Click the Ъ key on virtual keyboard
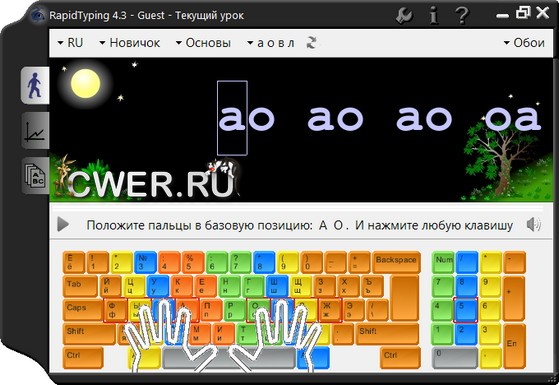 point(373,286)
